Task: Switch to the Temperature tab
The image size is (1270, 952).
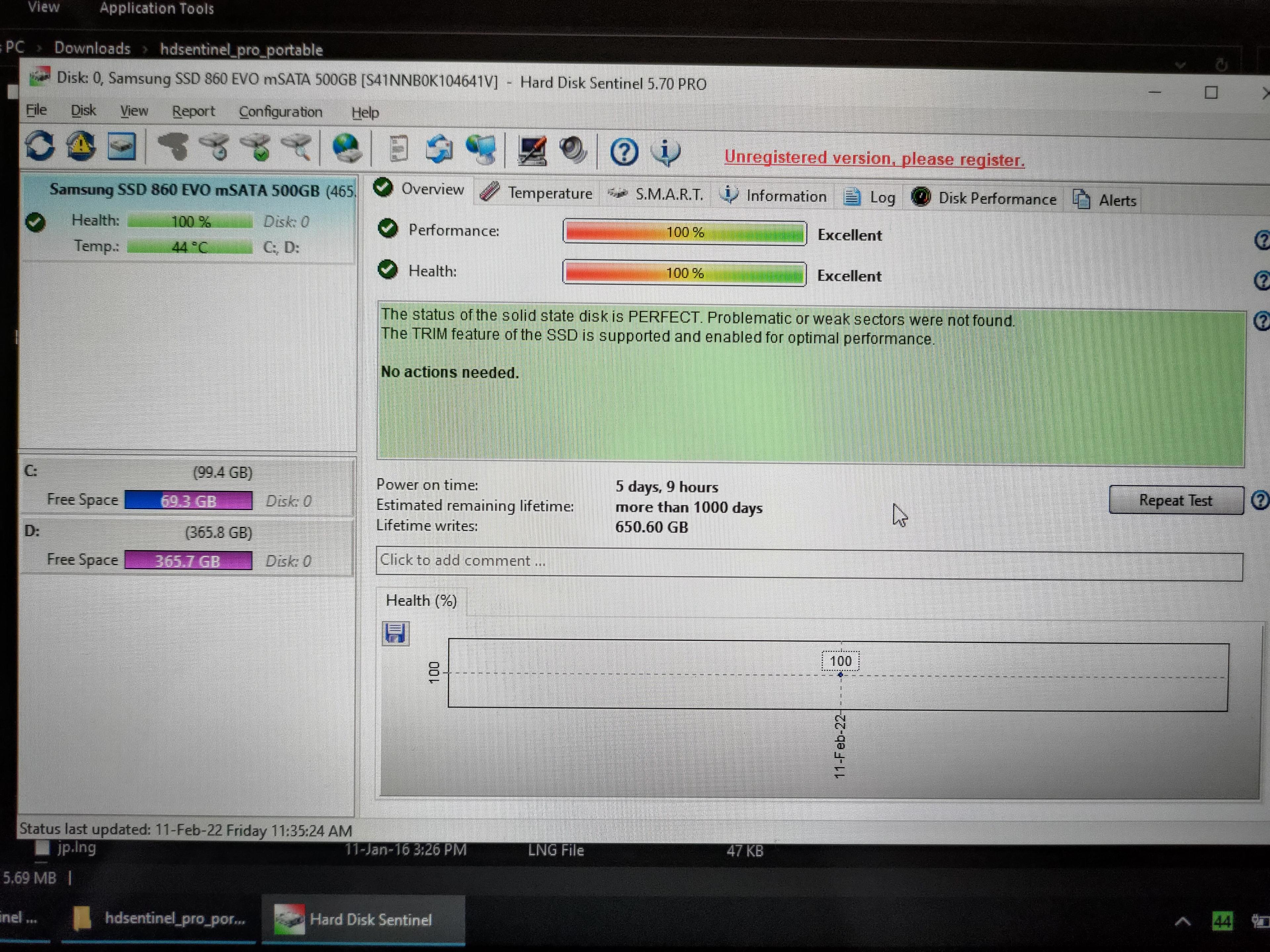Action: 536,193
